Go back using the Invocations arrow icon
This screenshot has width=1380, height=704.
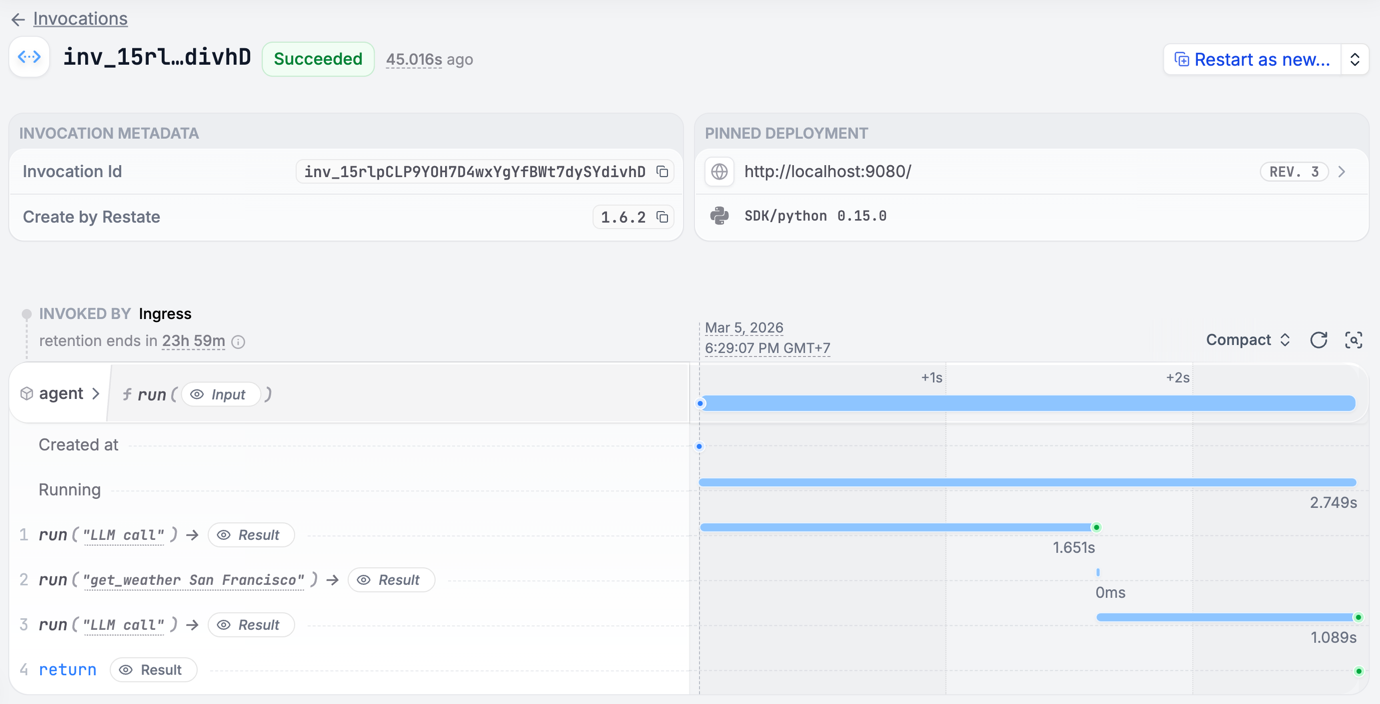click(x=18, y=19)
